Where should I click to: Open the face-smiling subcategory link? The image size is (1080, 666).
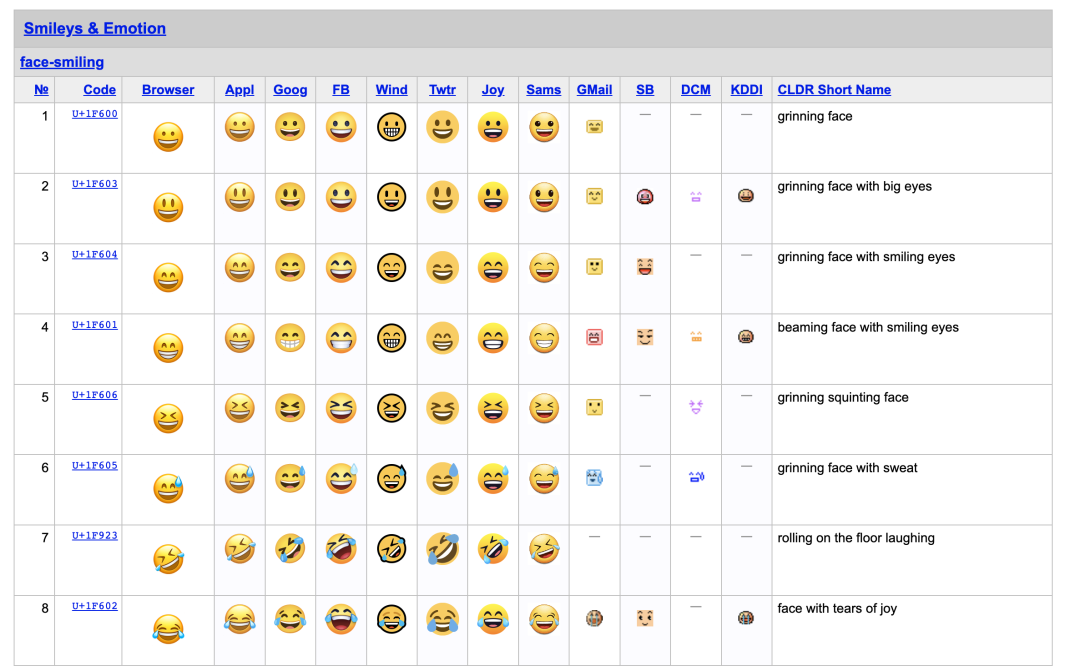62,62
